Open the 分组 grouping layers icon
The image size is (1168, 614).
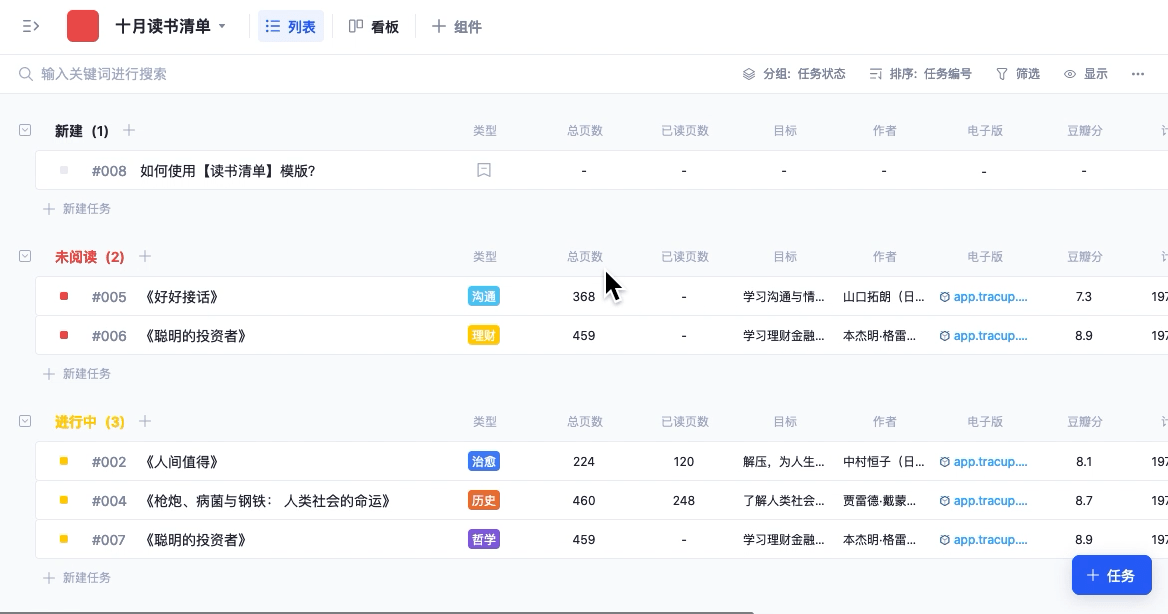(748, 73)
